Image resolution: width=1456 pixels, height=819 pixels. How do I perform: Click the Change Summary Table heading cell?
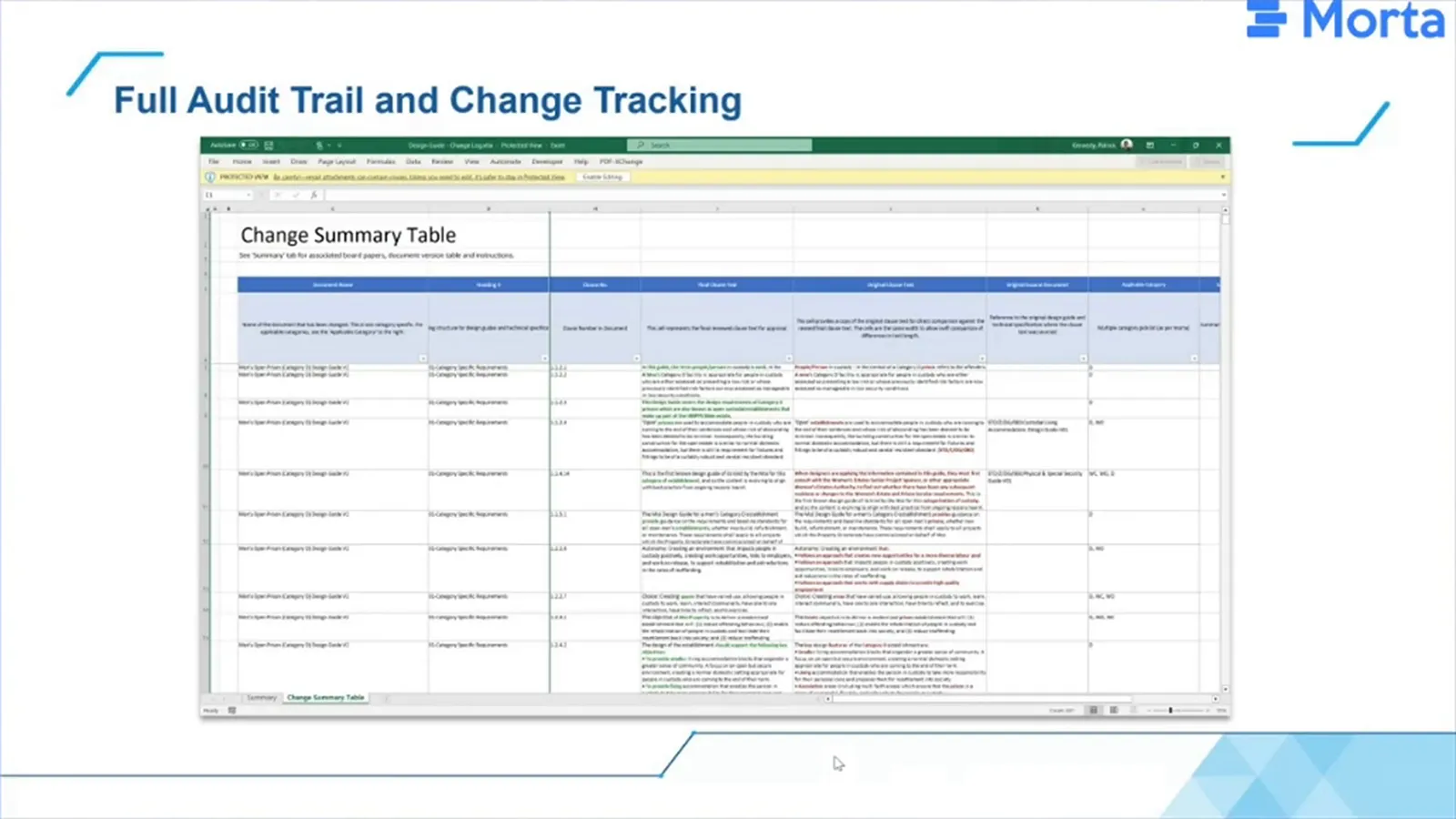pos(349,235)
